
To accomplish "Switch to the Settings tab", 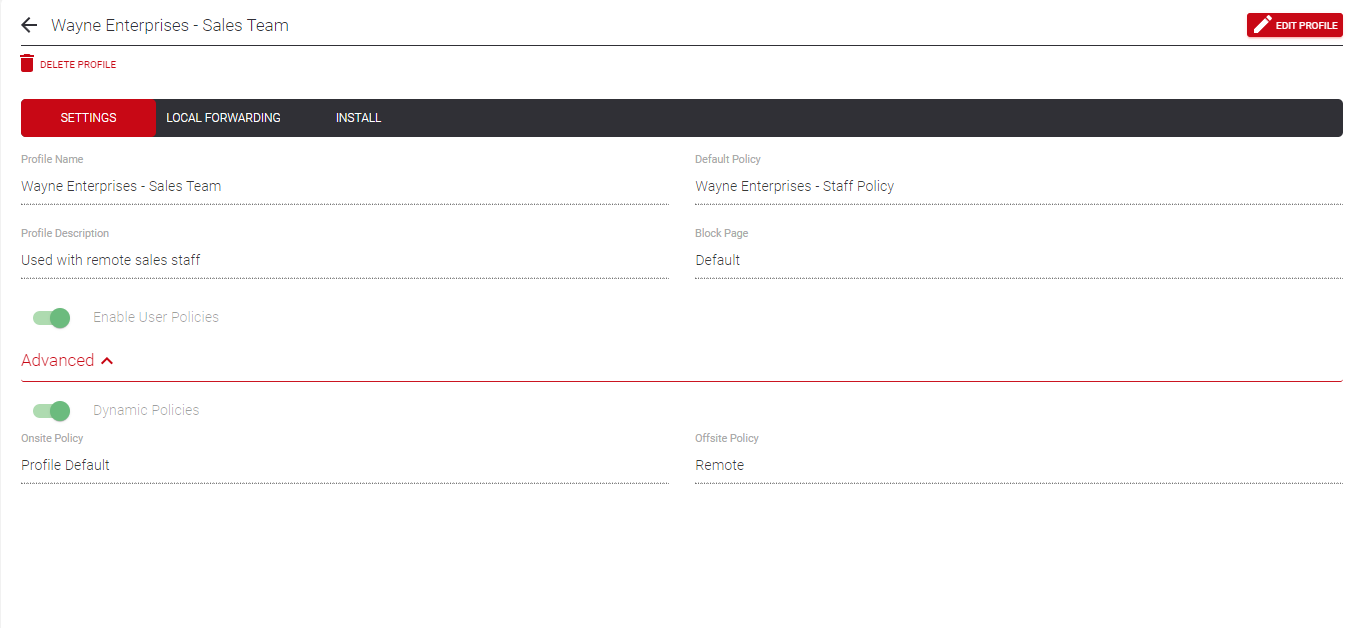I will click(88, 118).
